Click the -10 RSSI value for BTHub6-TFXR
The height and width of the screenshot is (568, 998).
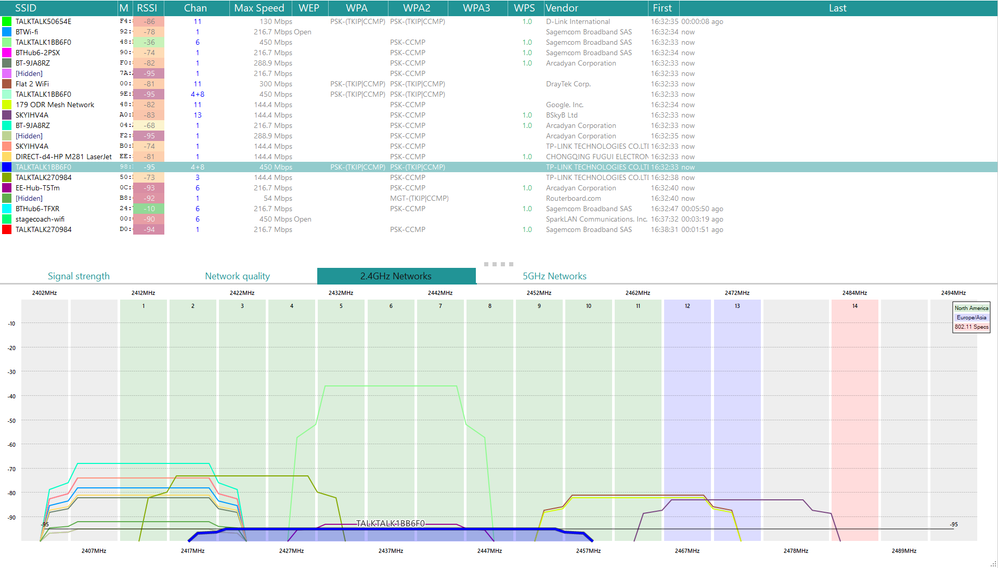[x=149, y=209]
